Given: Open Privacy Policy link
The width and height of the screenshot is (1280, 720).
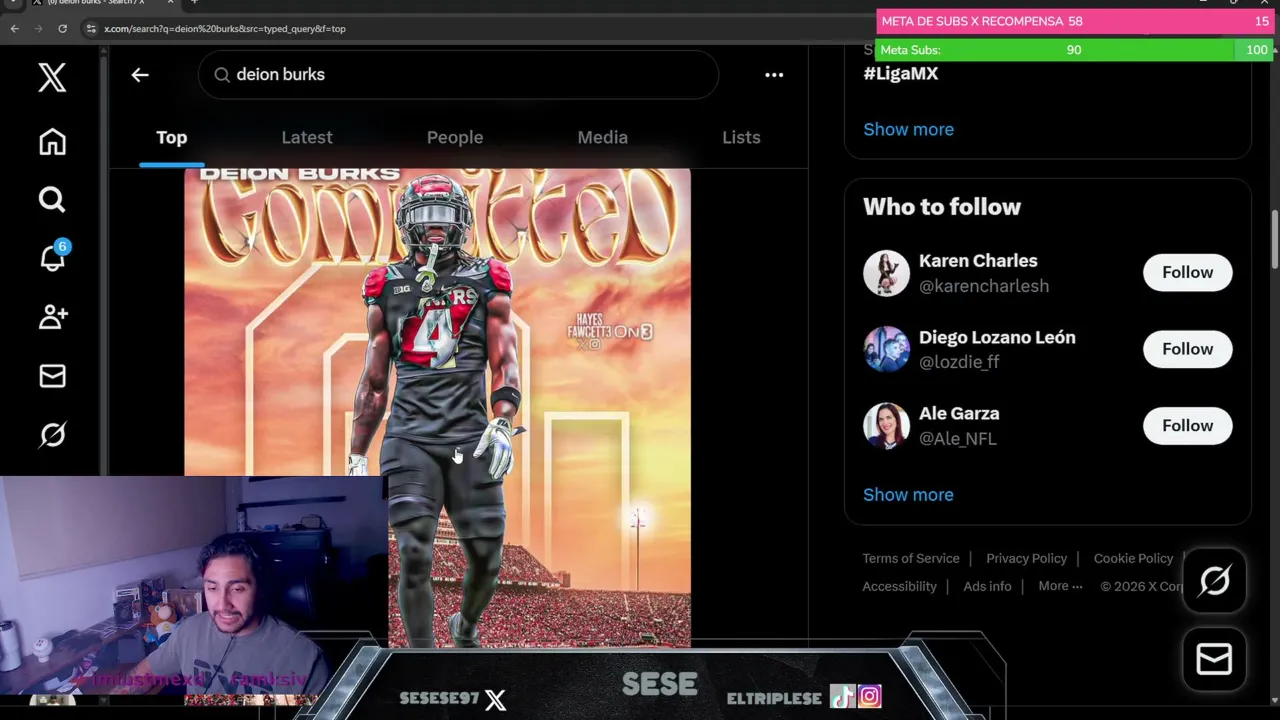Looking at the screenshot, I should point(1026,558).
